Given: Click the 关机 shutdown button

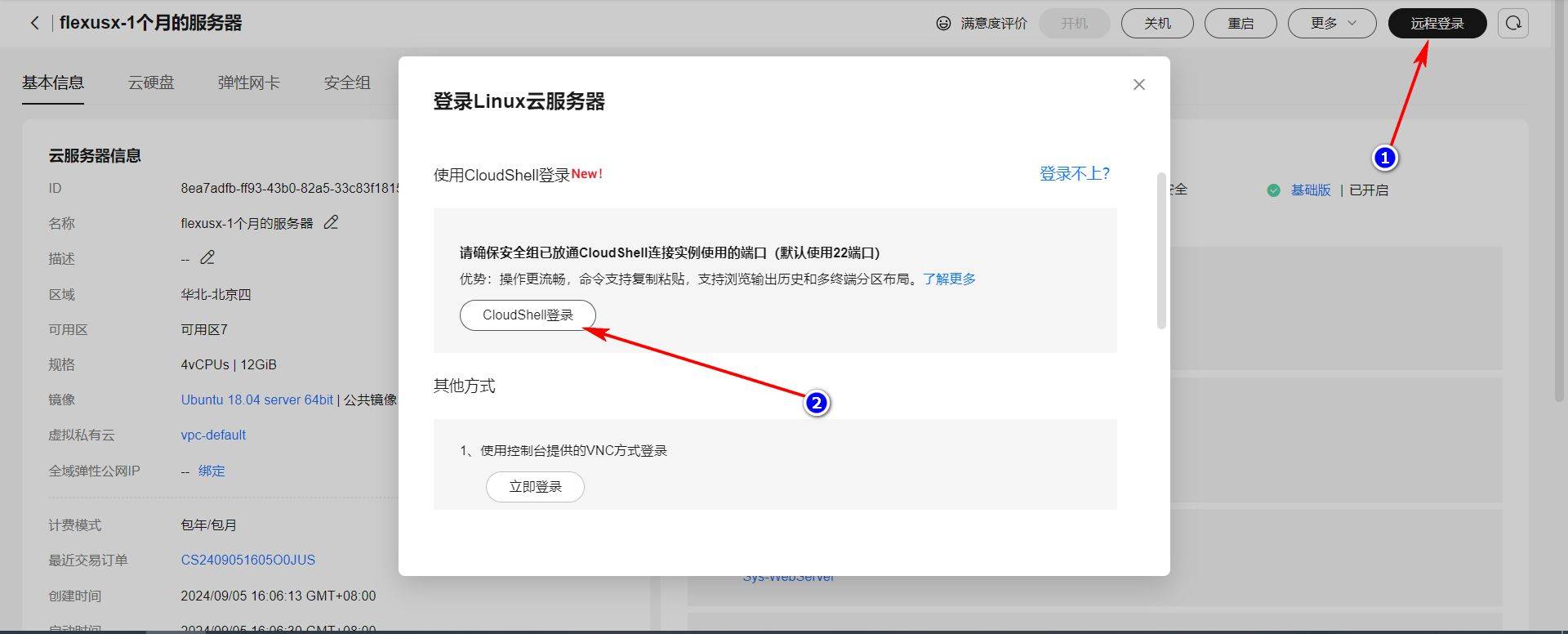Looking at the screenshot, I should point(1157,23).
